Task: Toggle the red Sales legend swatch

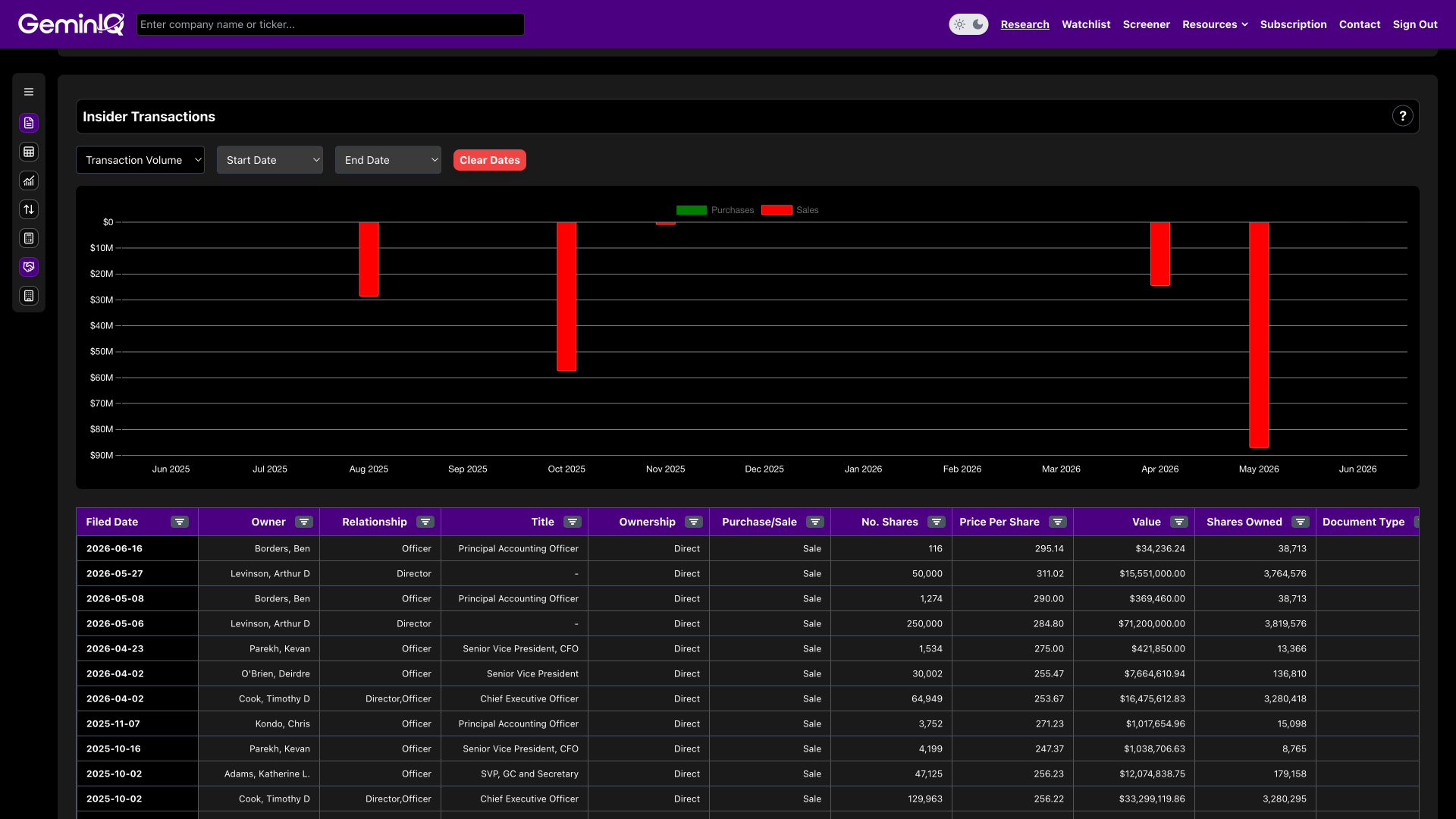Action: [x=777, y=210]
